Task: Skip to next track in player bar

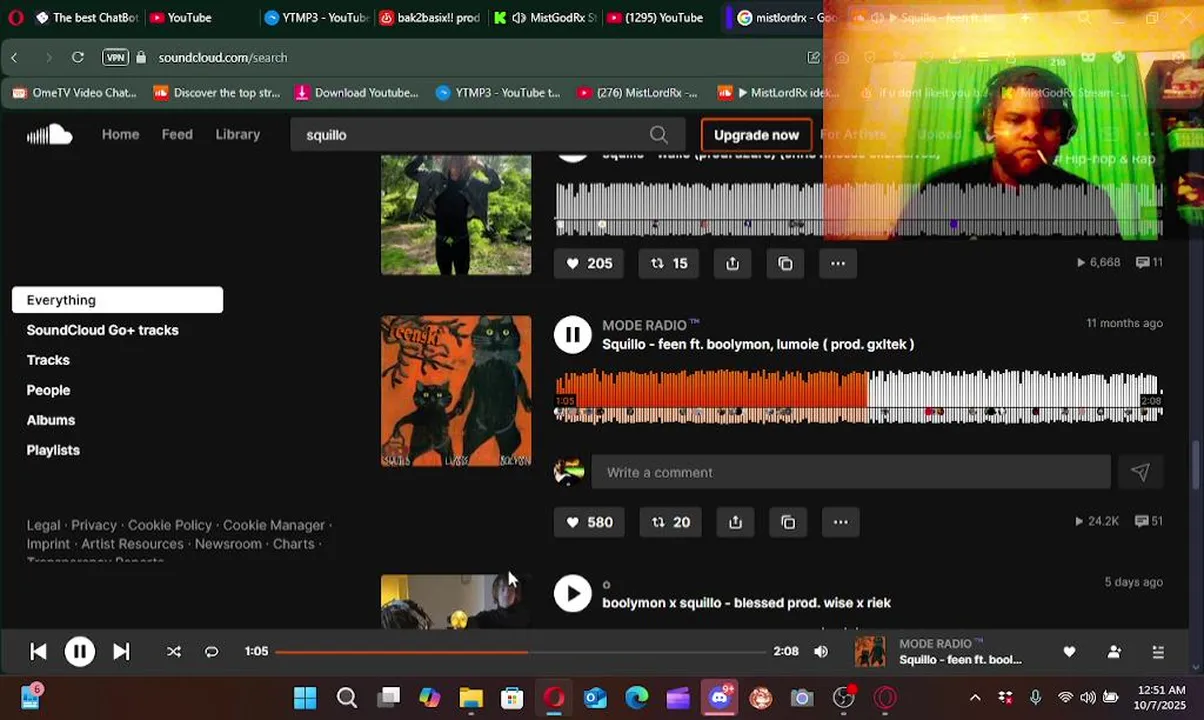Action: click(121, 651)
